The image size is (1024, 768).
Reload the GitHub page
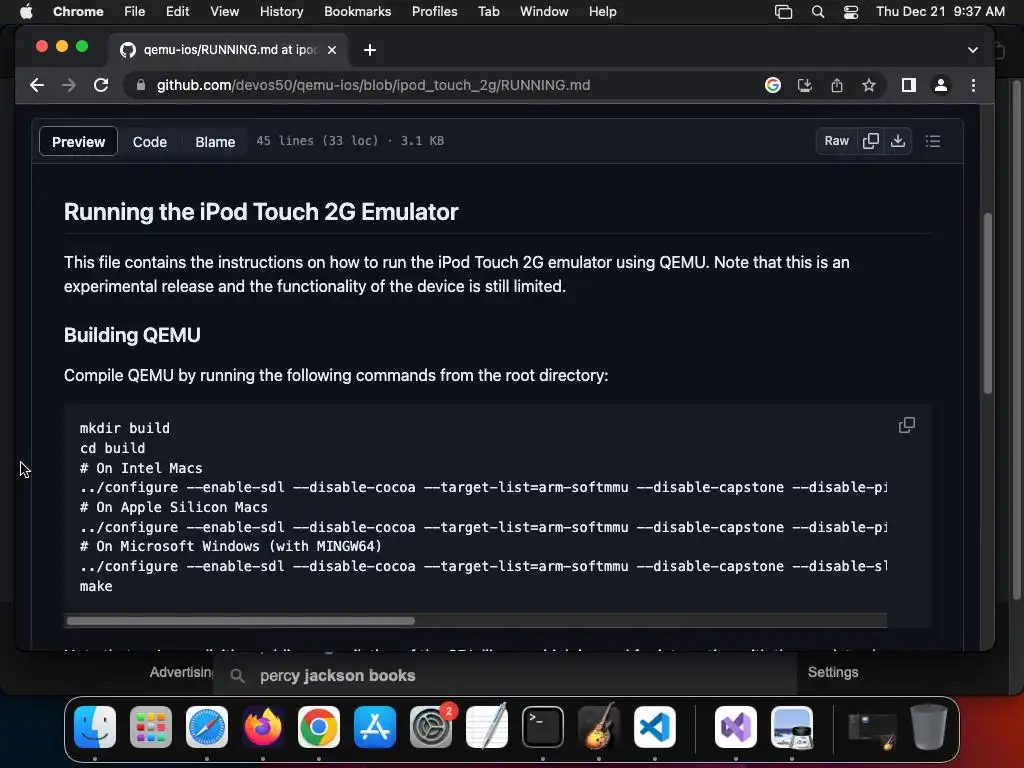click(x=101, y=85)
